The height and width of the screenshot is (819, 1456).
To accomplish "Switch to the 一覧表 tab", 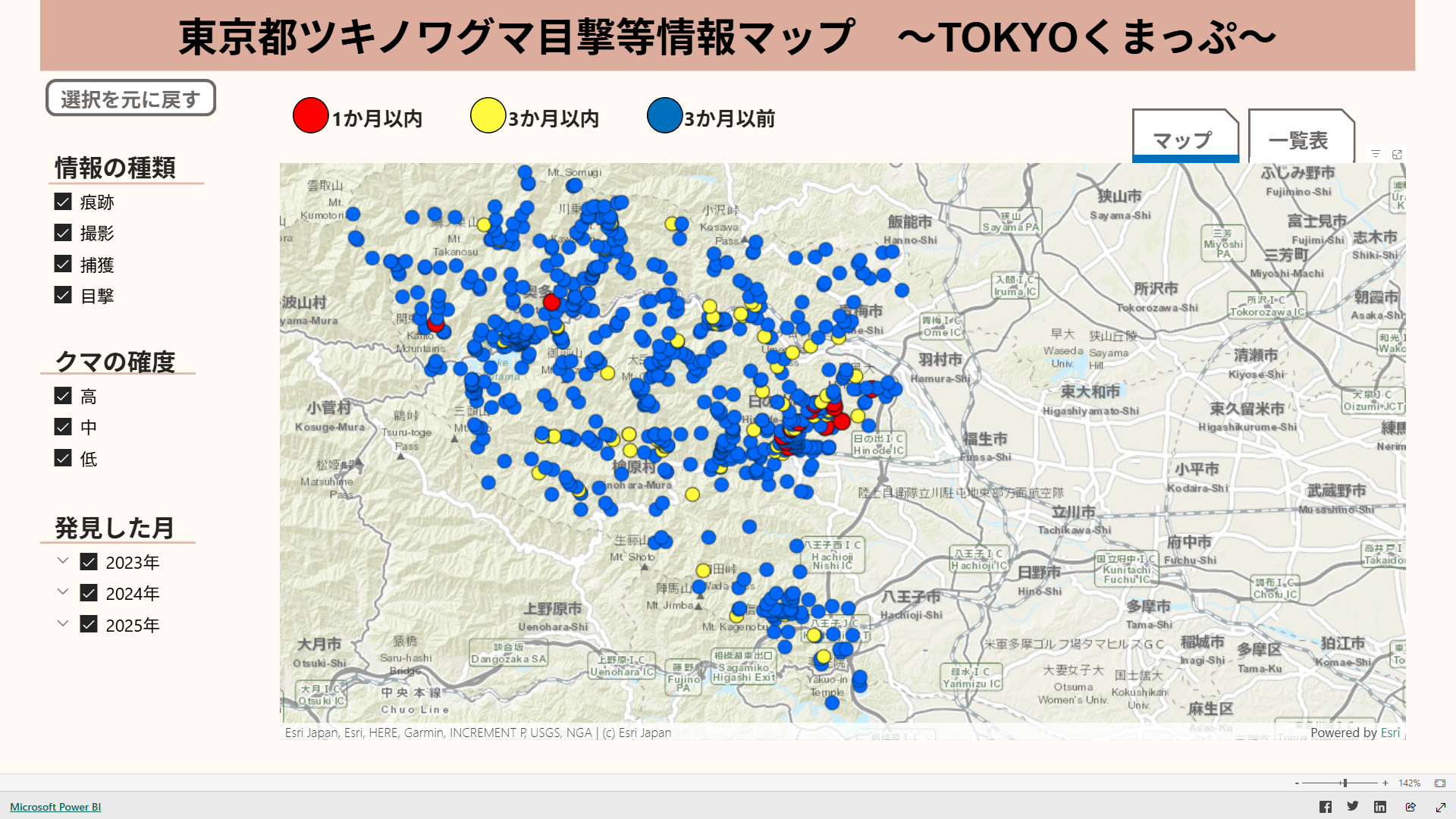I will (1299, 140).
